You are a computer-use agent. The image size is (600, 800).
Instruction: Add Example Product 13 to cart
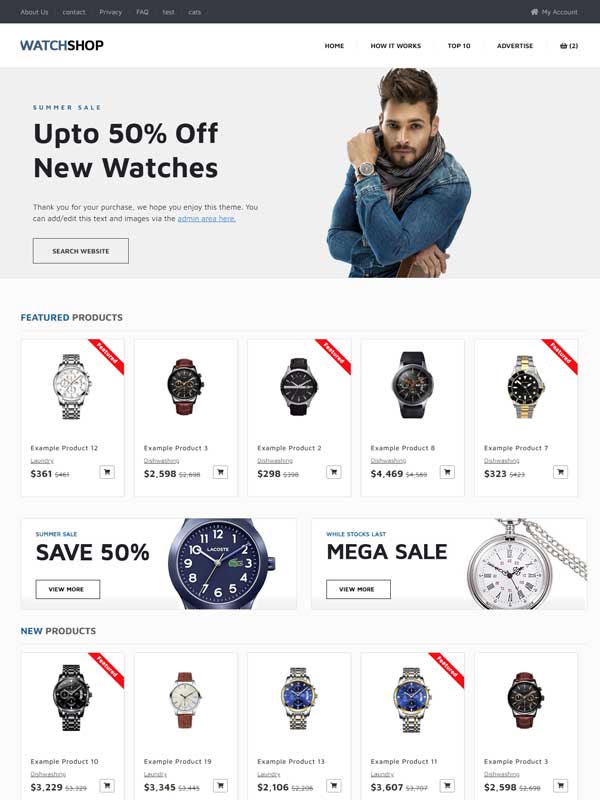[334, 786]
